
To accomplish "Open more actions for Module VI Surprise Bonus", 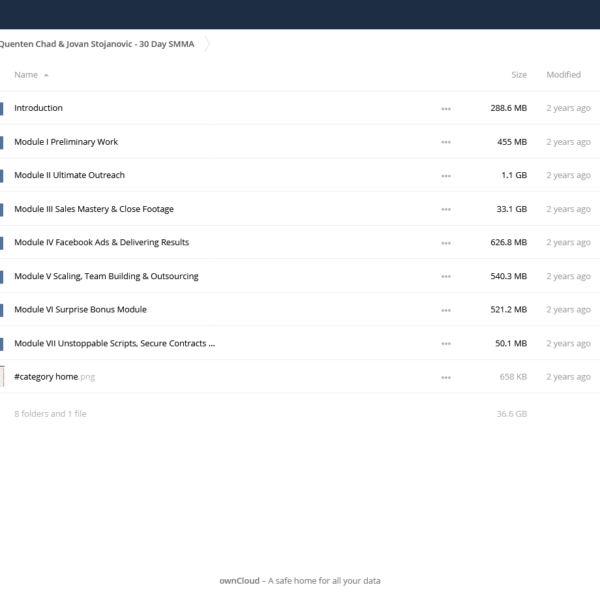I will click(x=446, y=310).
